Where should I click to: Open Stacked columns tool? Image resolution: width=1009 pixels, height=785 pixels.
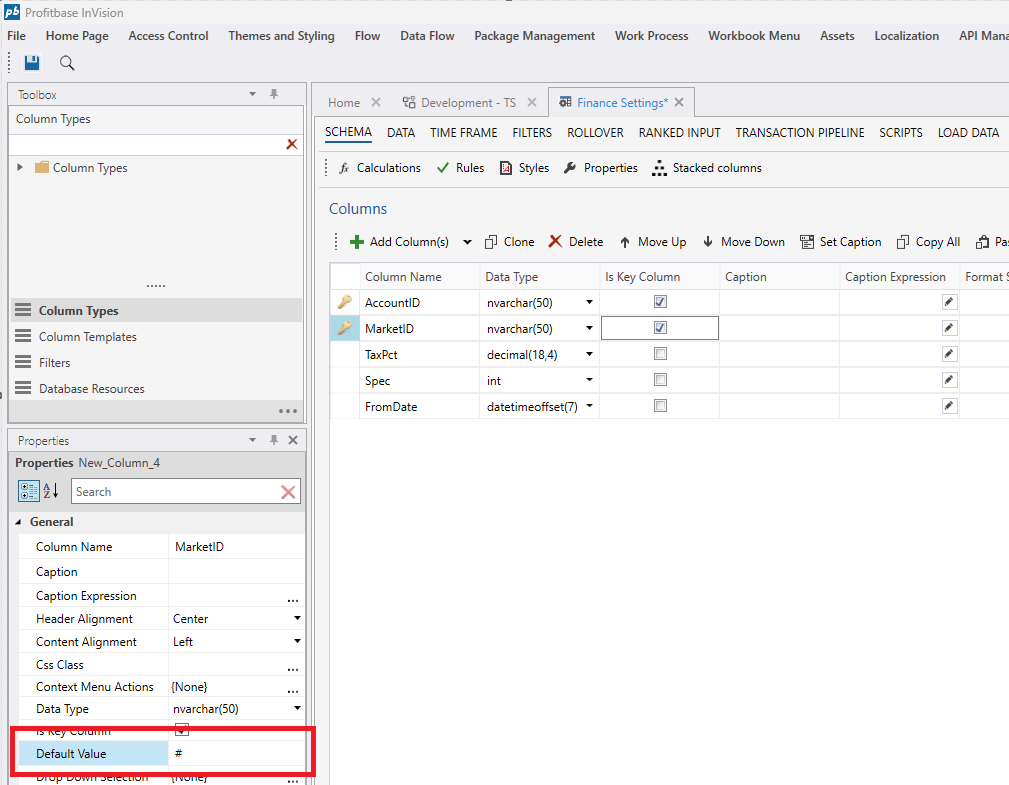pos(706,168)
